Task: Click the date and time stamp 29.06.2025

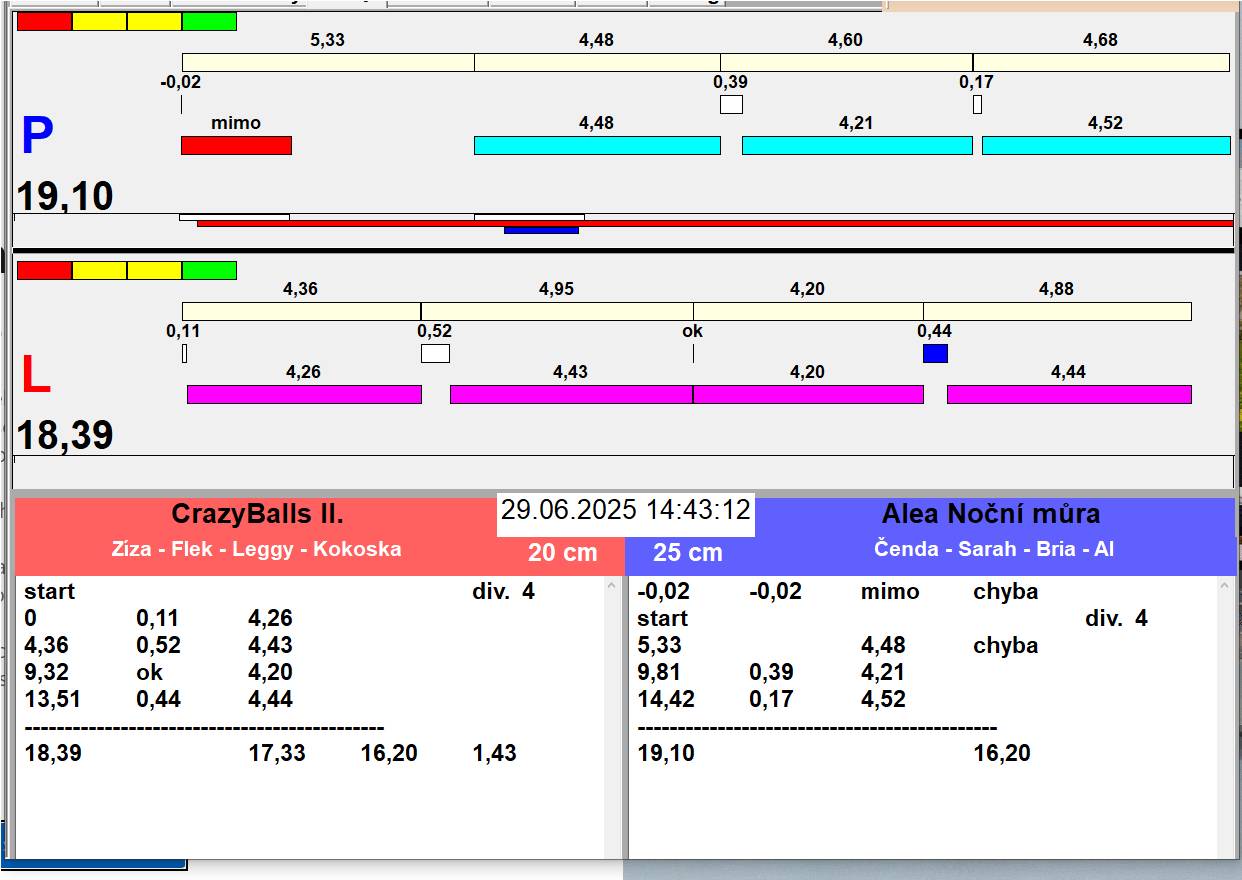Action: point(625,510)
